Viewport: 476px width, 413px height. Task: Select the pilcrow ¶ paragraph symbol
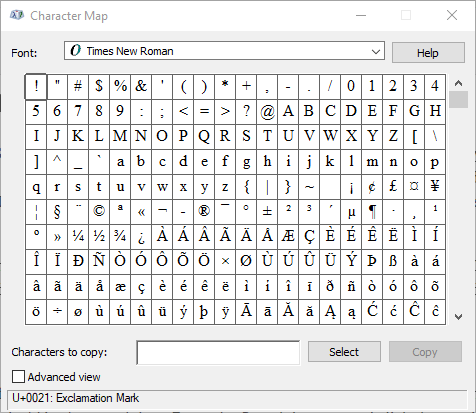(372, 211)
